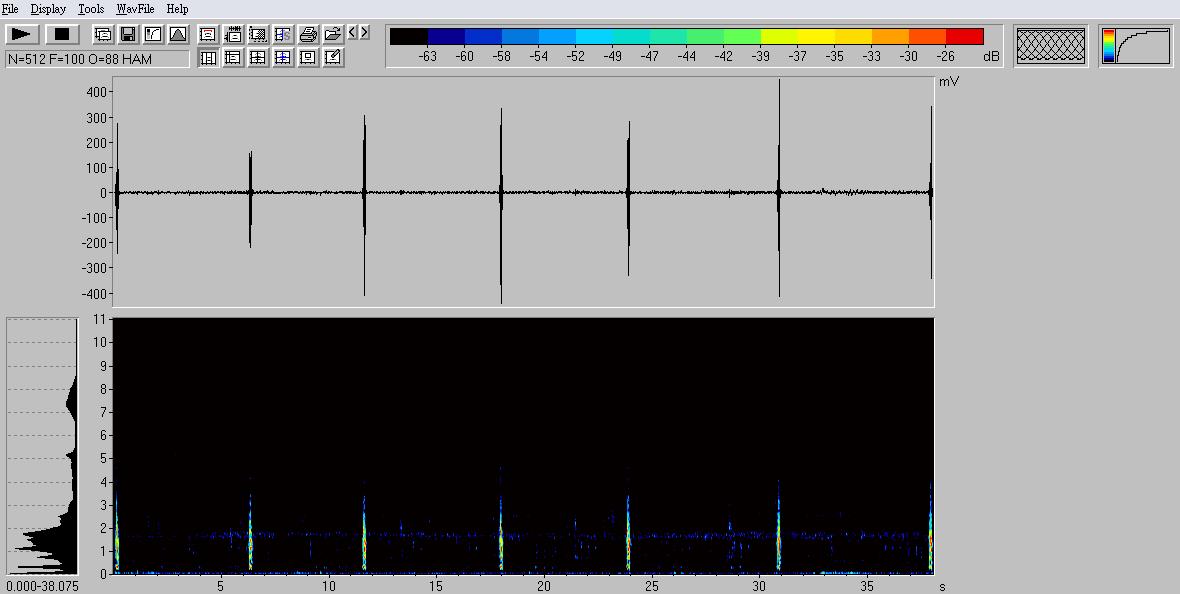Toggle the pressed vertical-grid button in second row

208,58
